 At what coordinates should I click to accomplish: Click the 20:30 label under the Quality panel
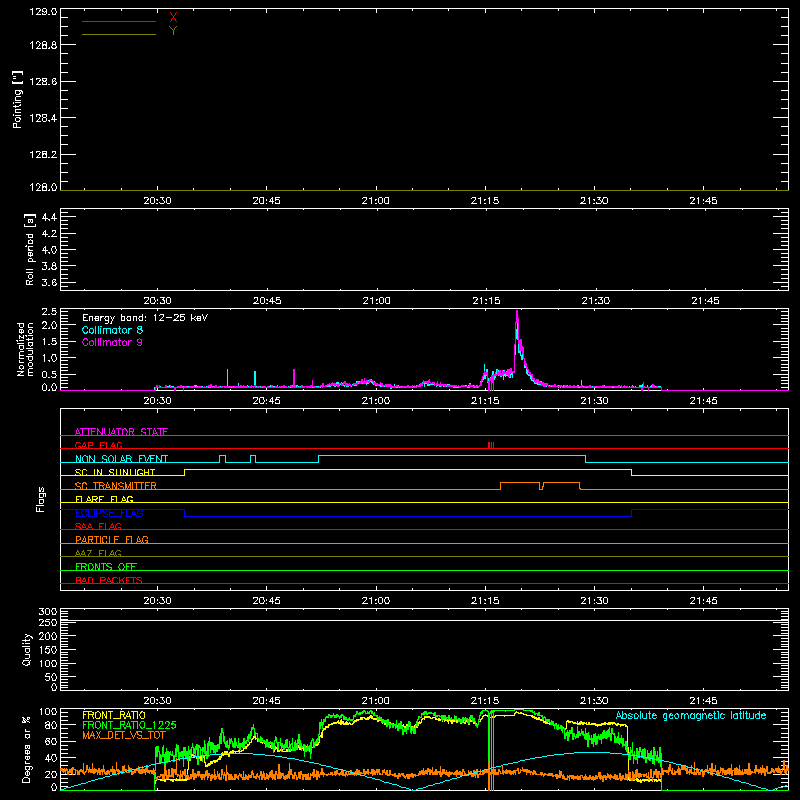point(157,701)
